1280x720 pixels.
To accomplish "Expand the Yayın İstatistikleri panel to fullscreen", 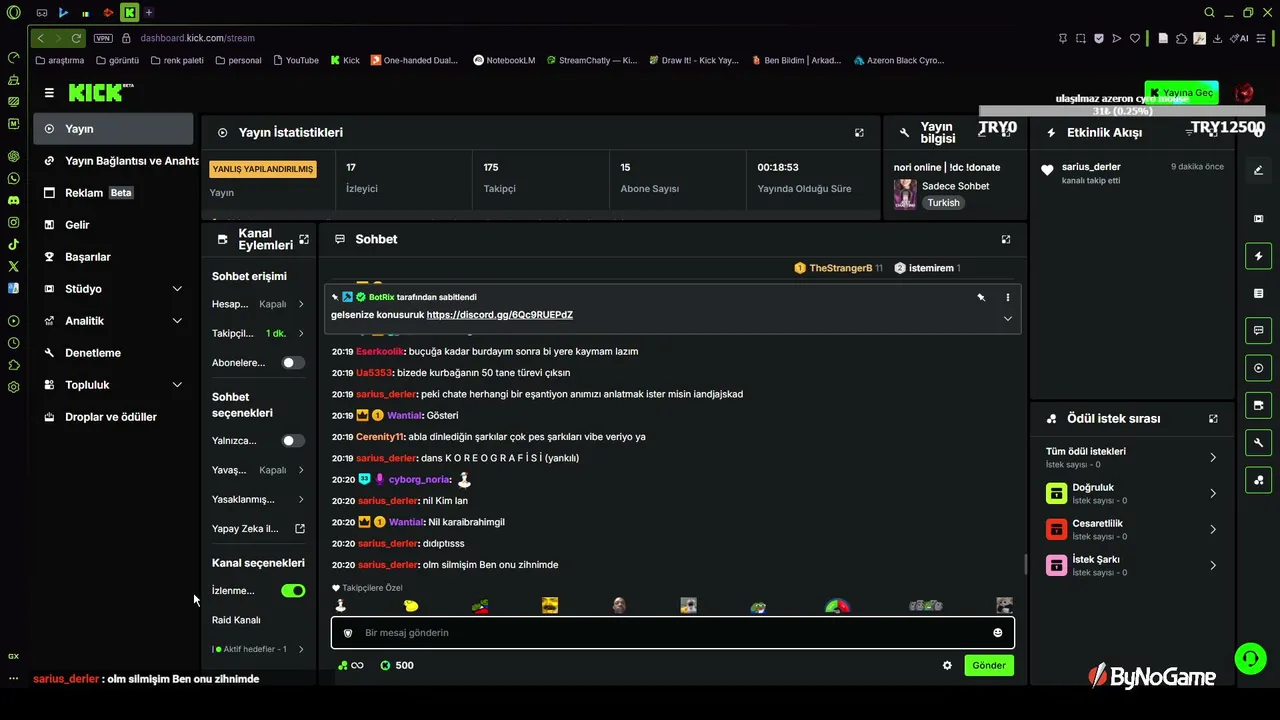I will pyautogui.click(x=859, y=133).
